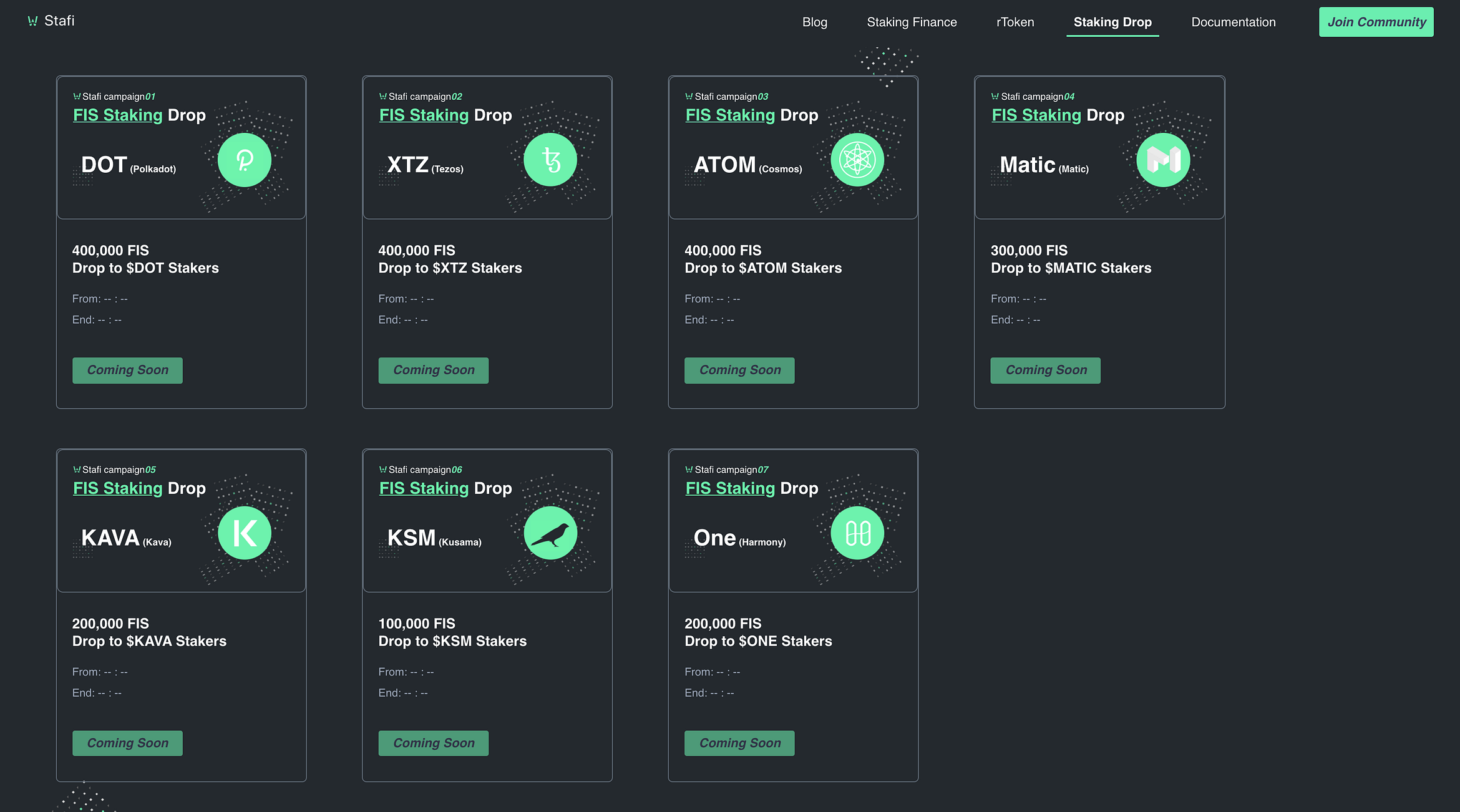This screenshot has height=812, width=1460.
Task: Click the Kava K coin icon
Action: (244, 533)
